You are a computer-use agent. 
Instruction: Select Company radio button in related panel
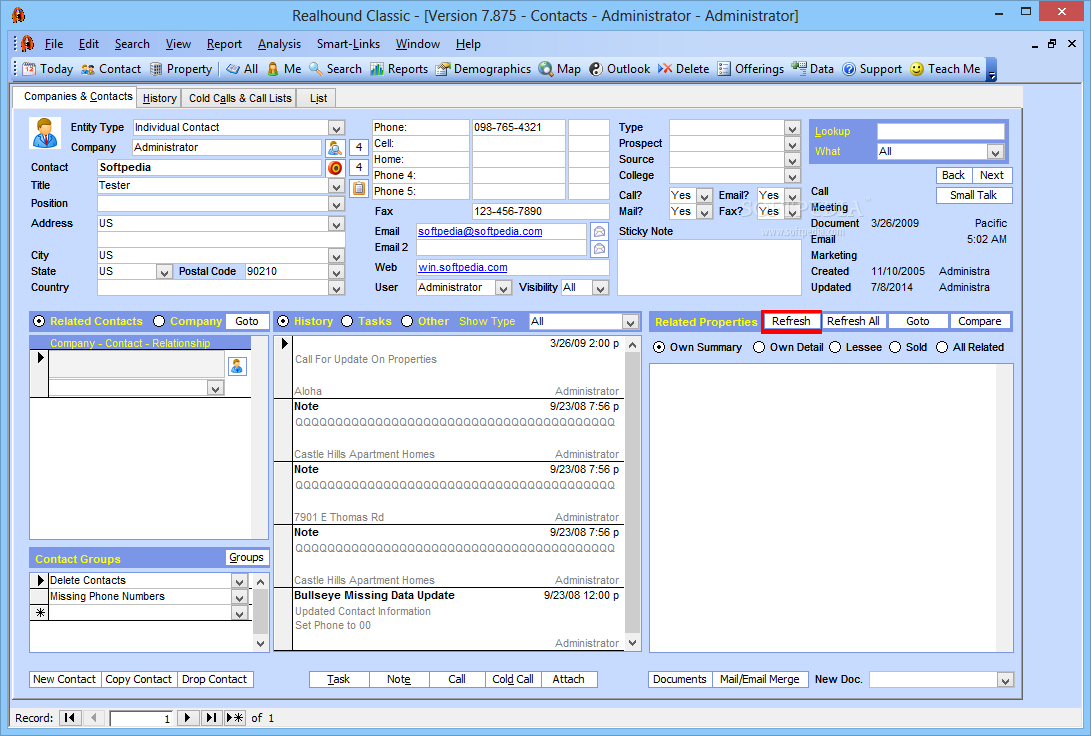coord(159,321)
